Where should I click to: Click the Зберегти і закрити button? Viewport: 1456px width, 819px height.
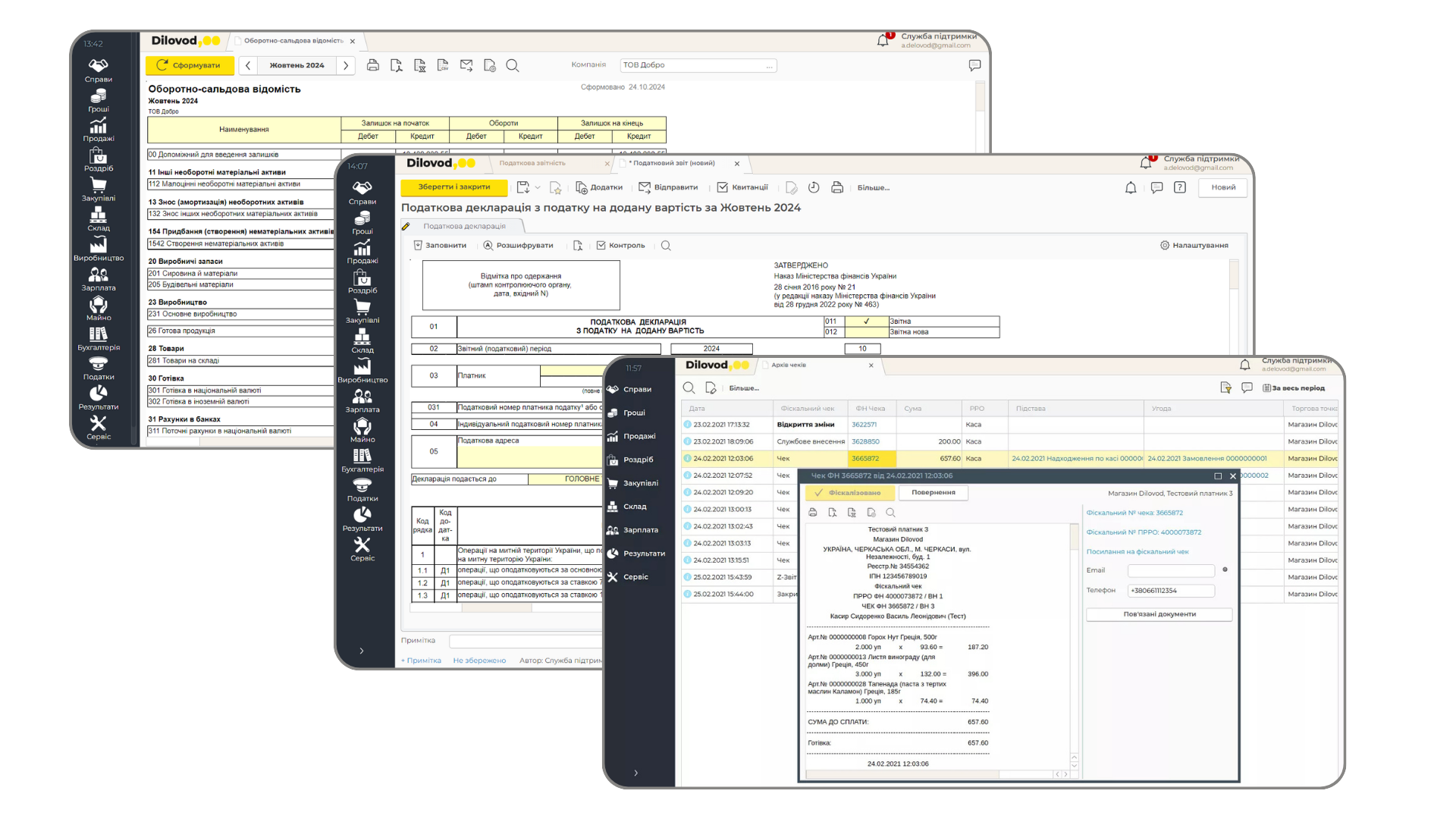[453, 187]
